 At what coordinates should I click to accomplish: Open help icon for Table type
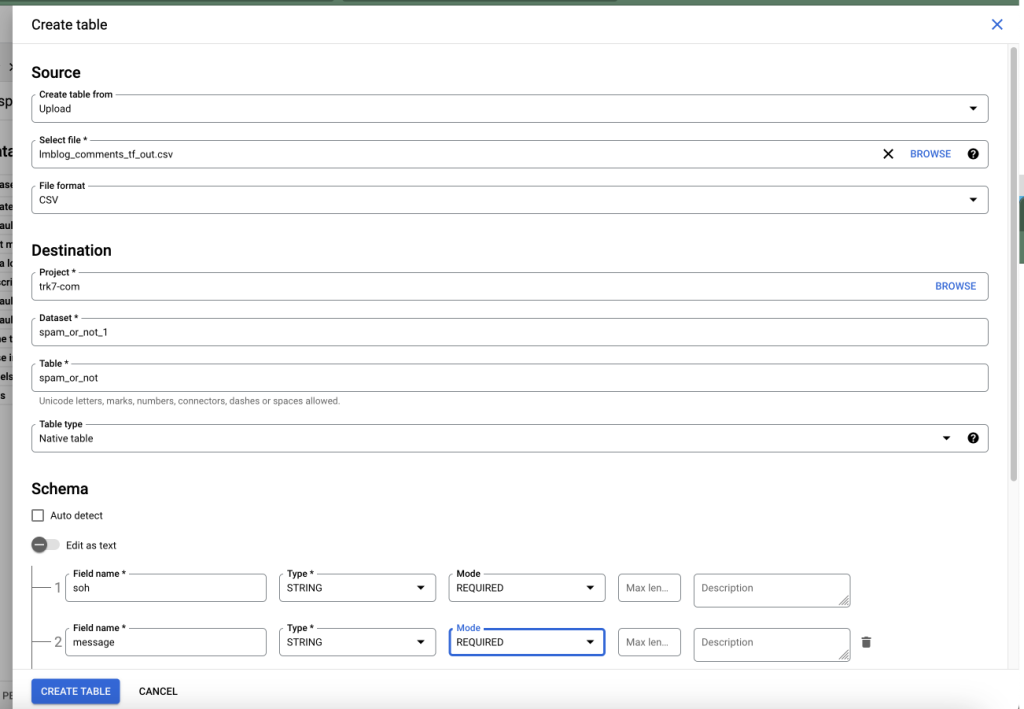pyautogui.click(x=973, y=438)
